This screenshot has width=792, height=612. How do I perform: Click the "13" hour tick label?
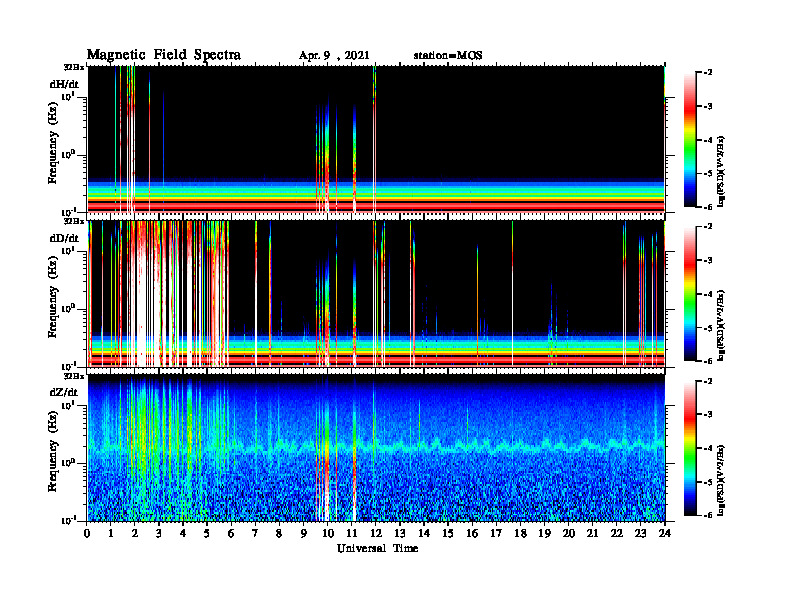point(400,533)
